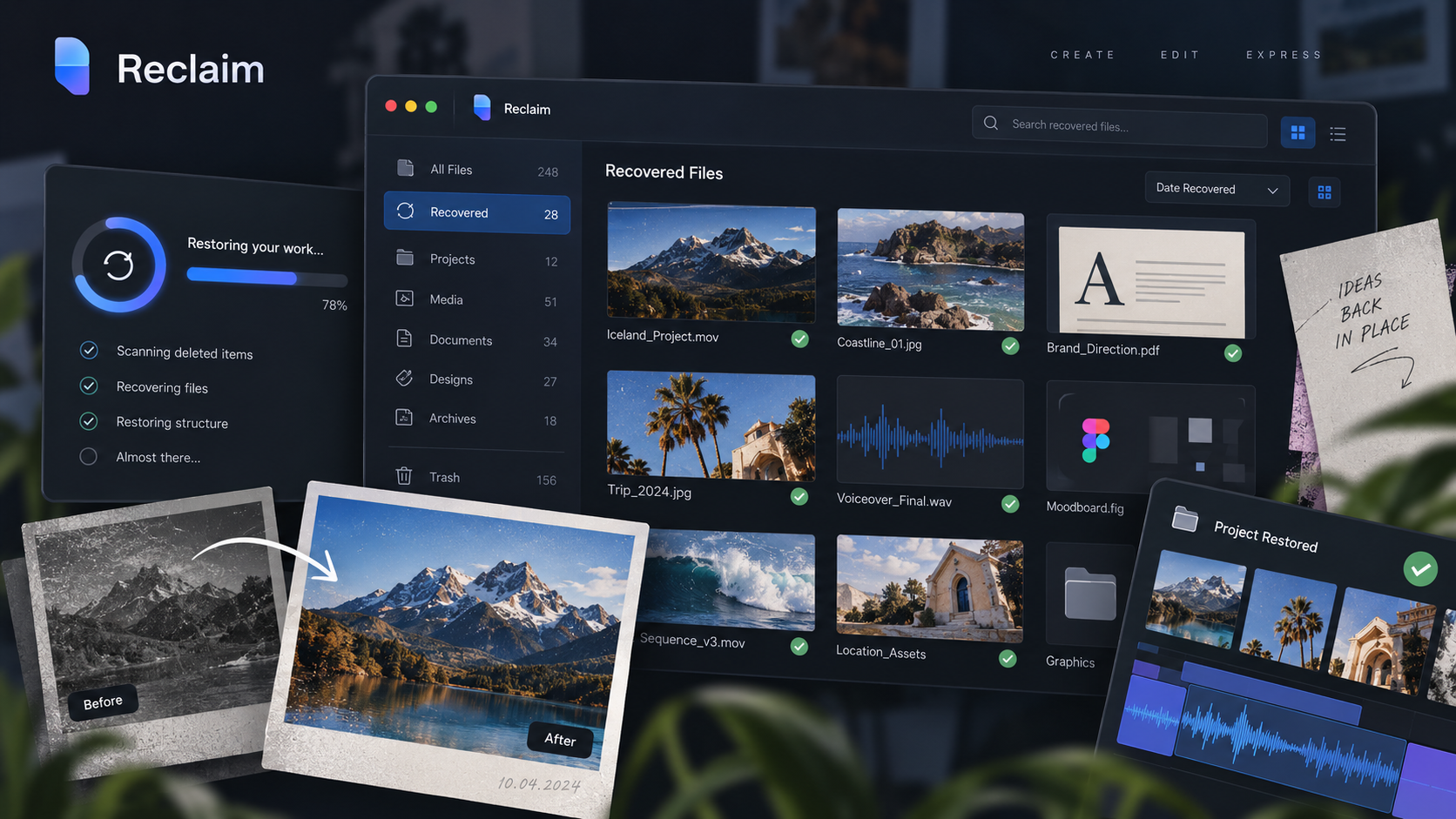Click the Archives icon in sidebar

click(404, 417)
